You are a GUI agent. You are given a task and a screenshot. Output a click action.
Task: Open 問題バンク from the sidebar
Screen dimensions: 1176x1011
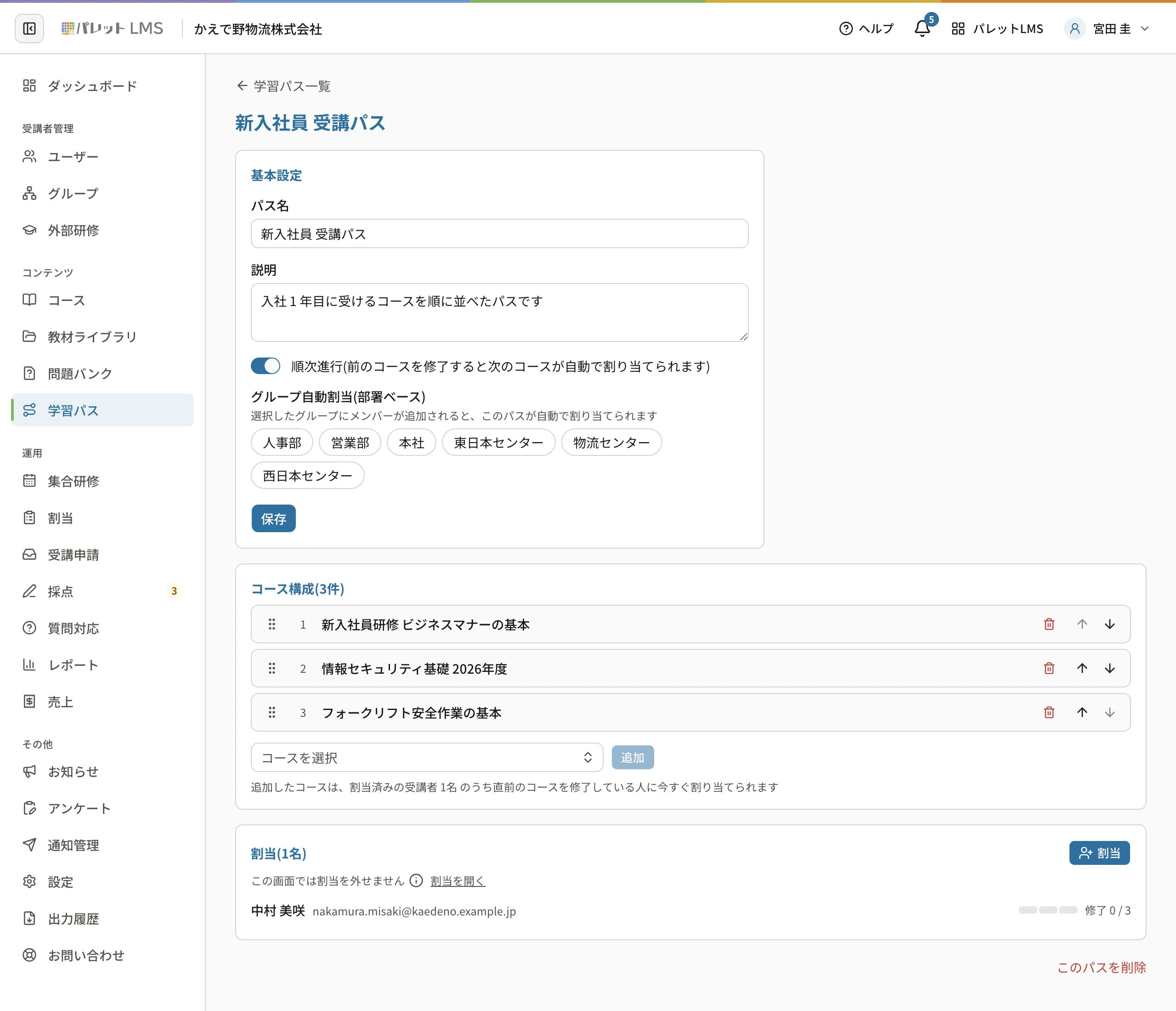(102, 374)
